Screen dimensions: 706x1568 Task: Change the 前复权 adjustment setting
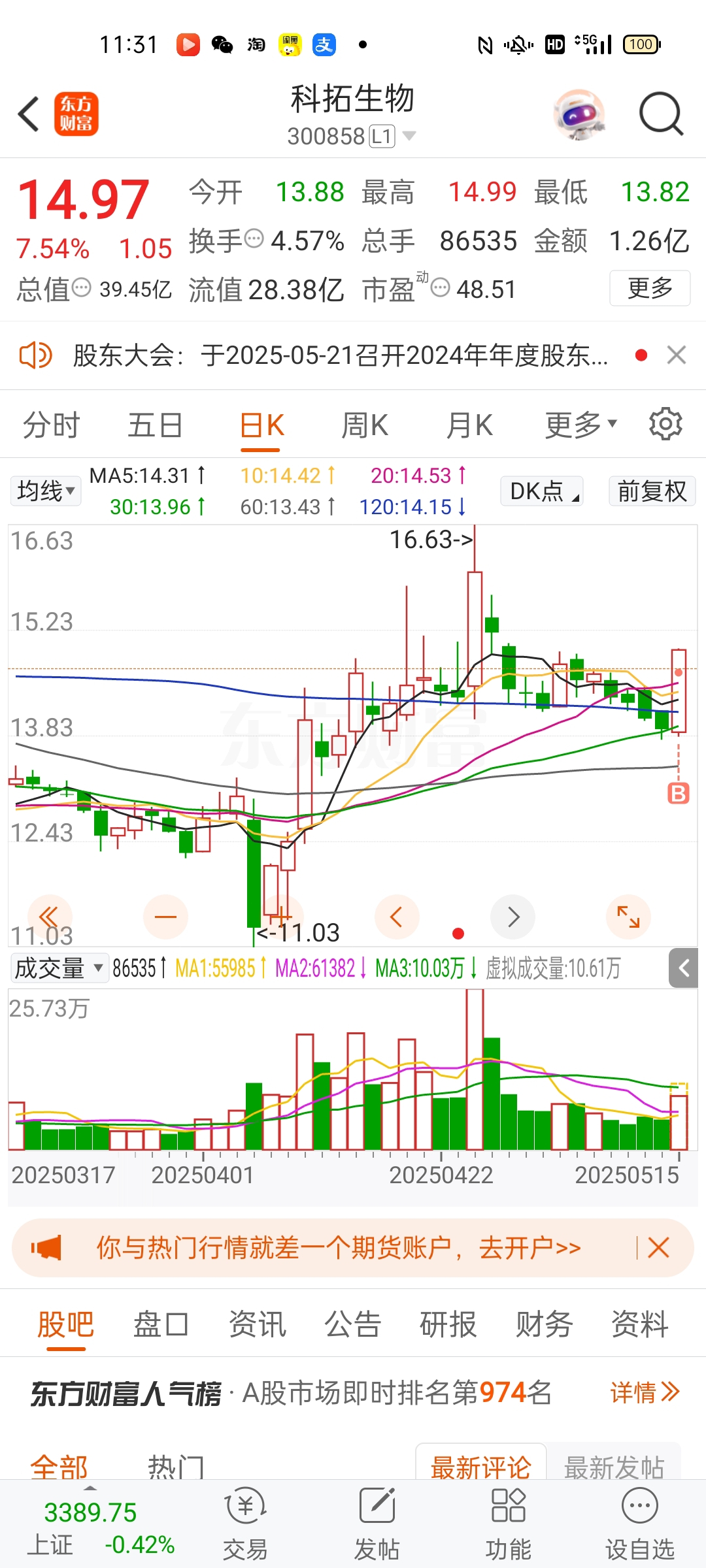[x=652, y=491]
